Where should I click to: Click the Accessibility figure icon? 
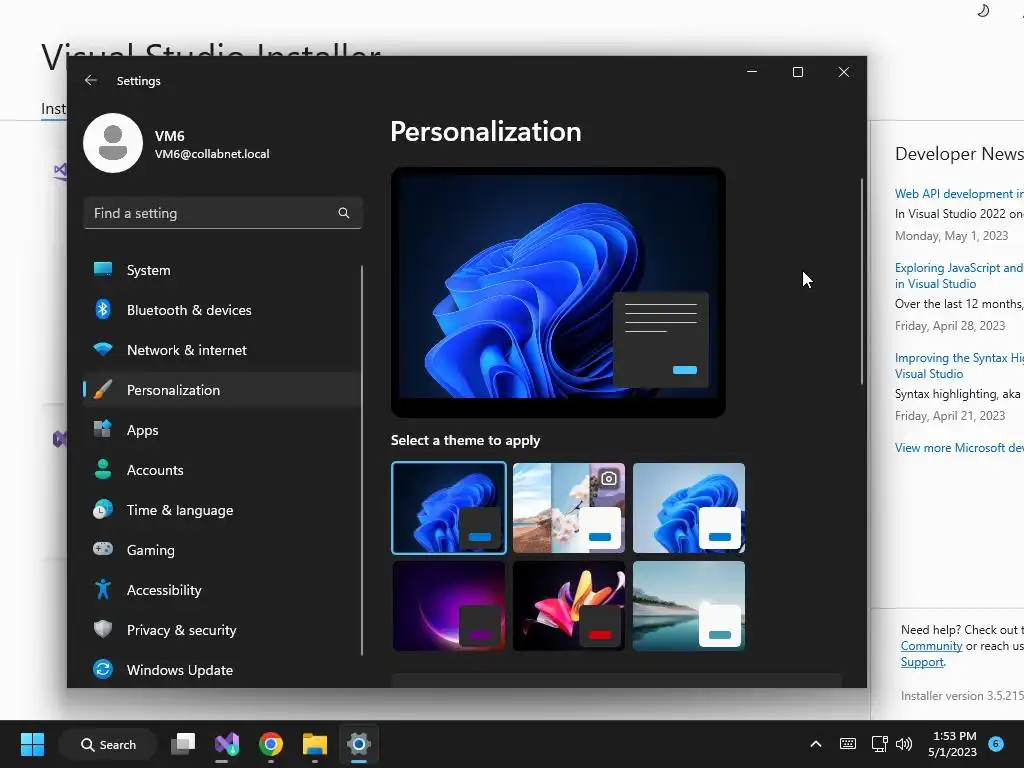pyautogui.click(x=103, y=589)
